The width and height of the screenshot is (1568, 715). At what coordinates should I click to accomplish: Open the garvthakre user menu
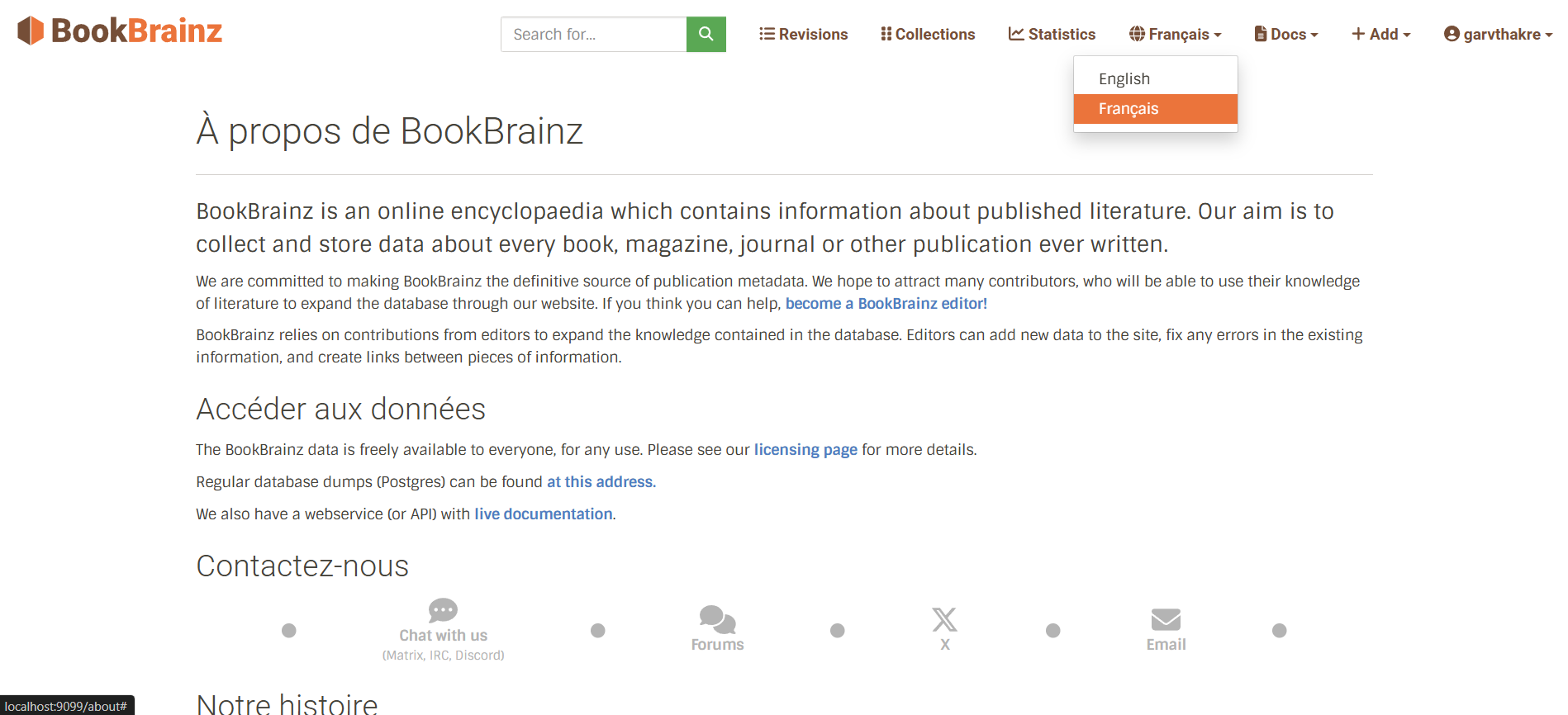pos(1498,34)
